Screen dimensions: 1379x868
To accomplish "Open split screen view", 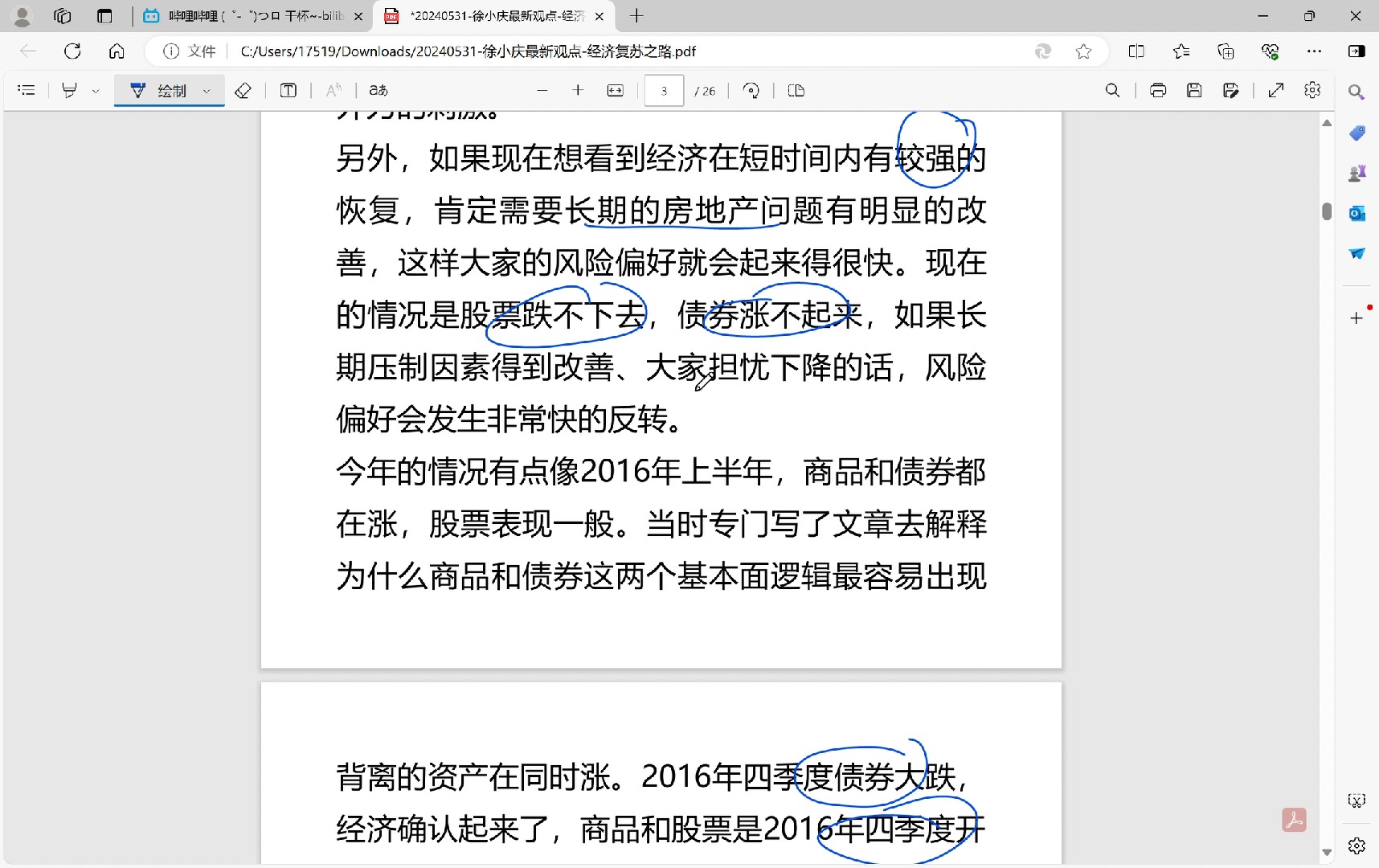I will pyautogui.click(x=1136, y=51).
